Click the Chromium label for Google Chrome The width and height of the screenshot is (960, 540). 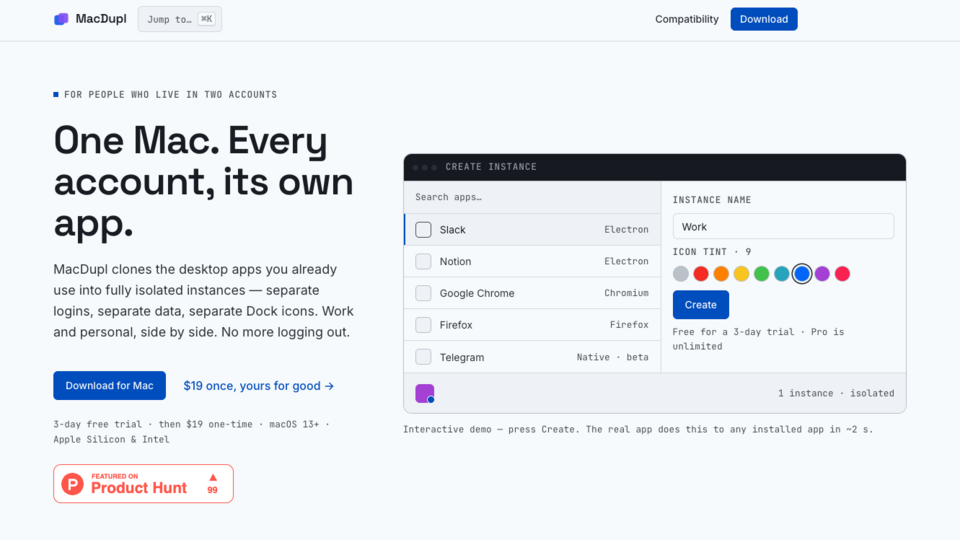tap(626, 293)
